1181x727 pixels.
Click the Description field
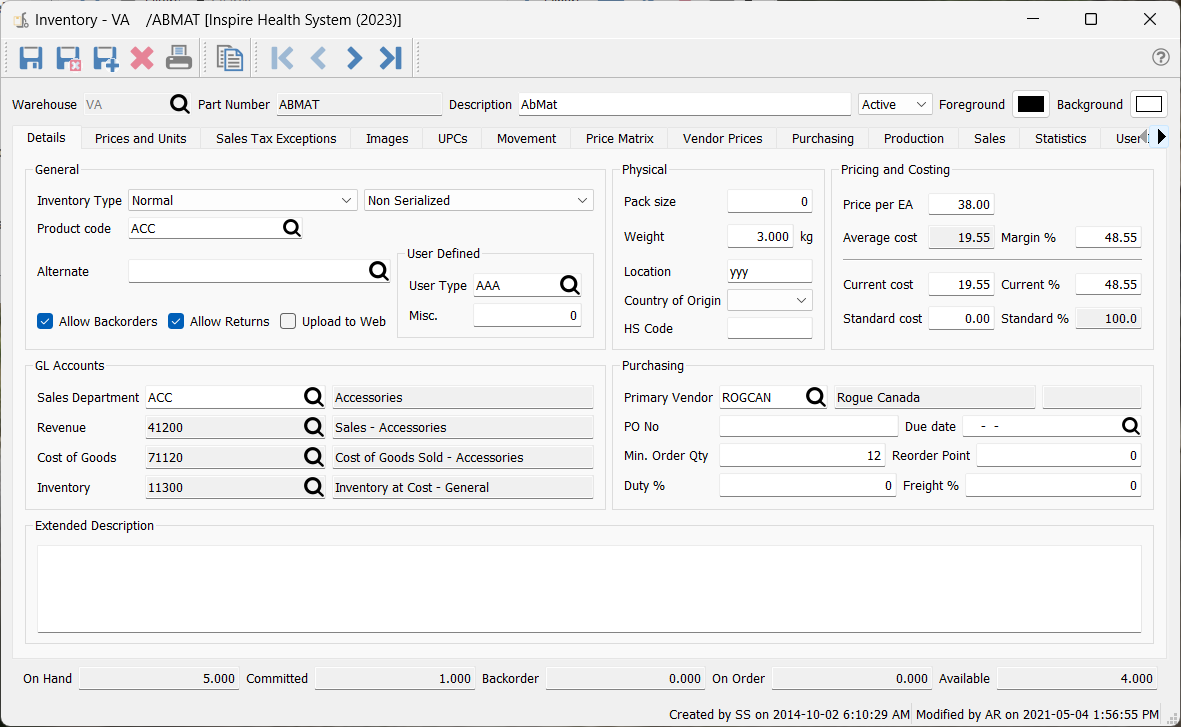685,105
